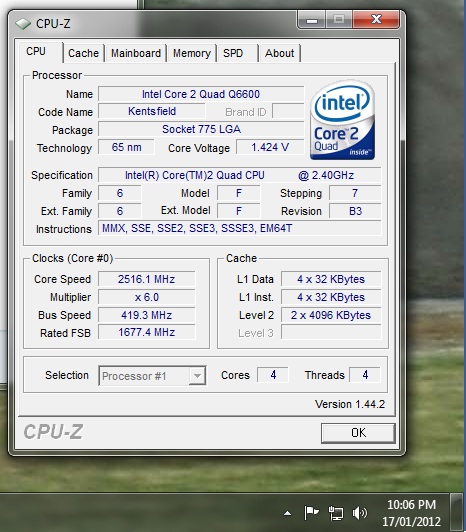Go to the SPD tab
Screen dimensions: 466x532
(x=238, y=53)
